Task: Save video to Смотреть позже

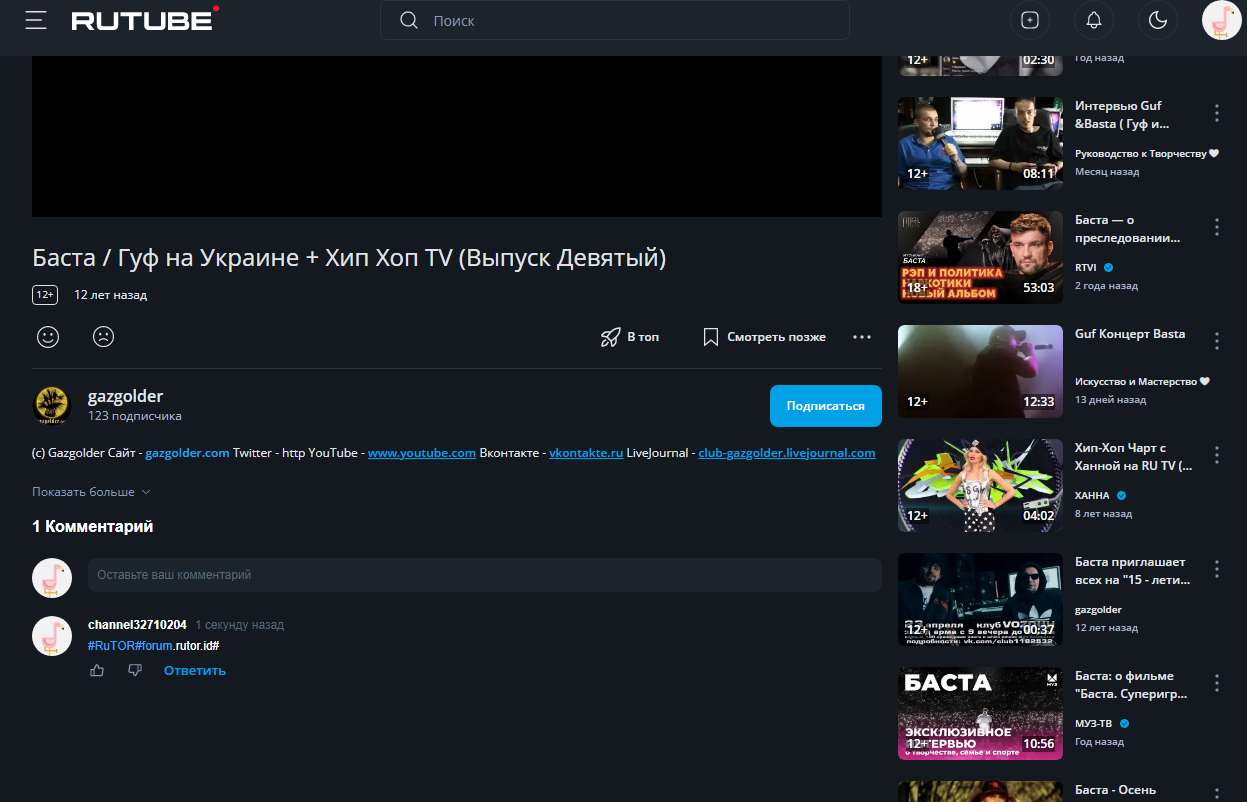Action: click(764, 337)
